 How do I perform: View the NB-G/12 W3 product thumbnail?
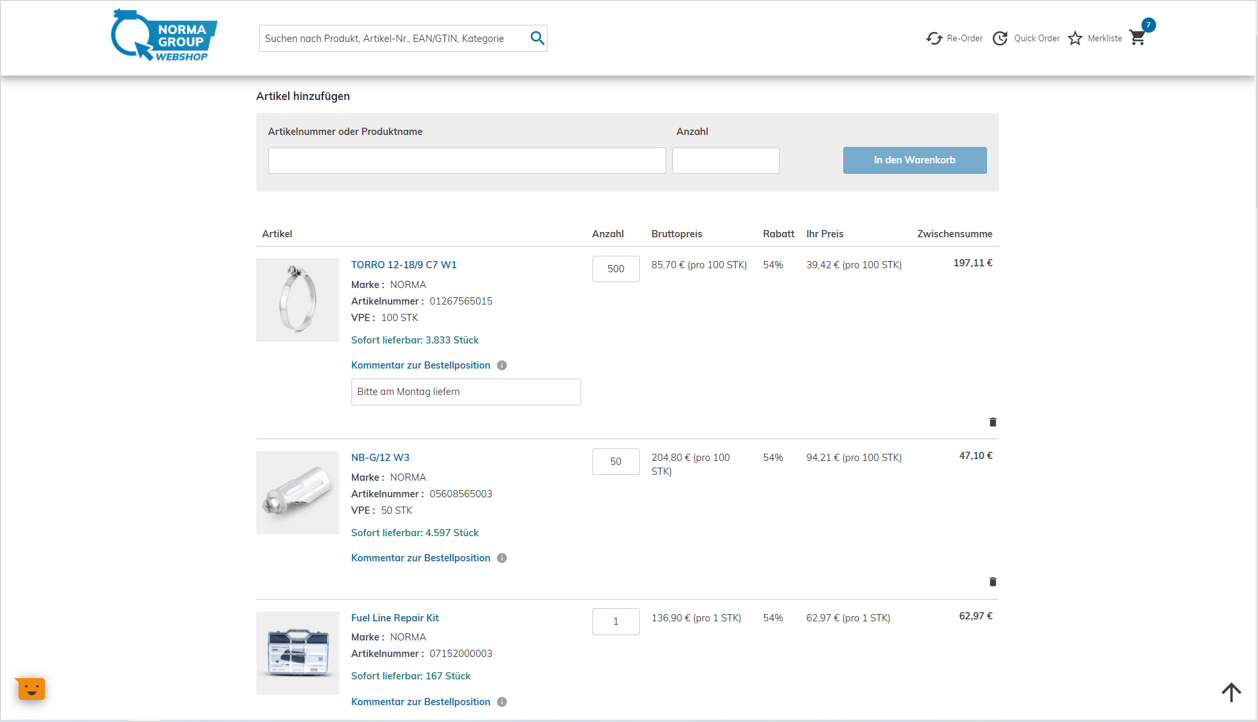click(x=298, y=493)
